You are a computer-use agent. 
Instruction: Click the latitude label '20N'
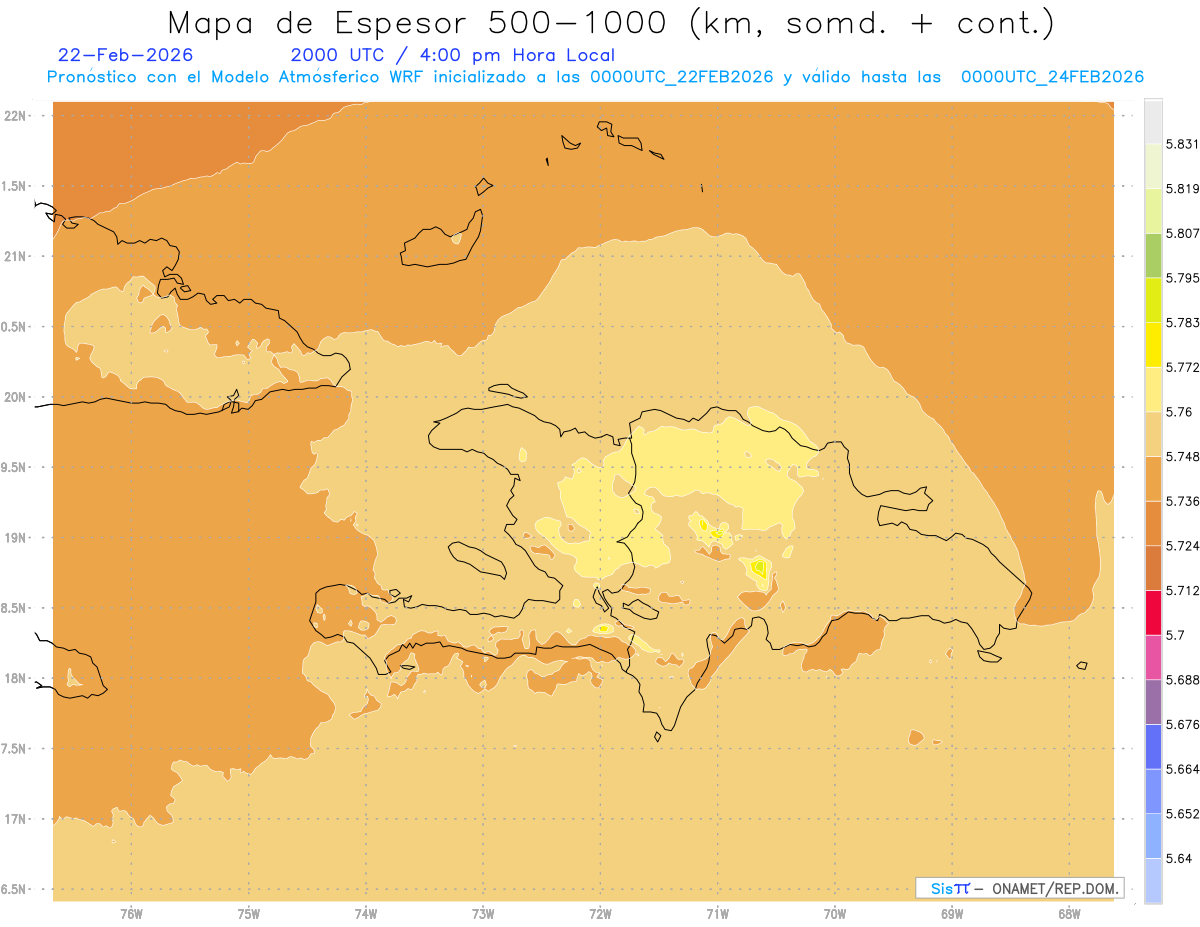pos(17,397)
